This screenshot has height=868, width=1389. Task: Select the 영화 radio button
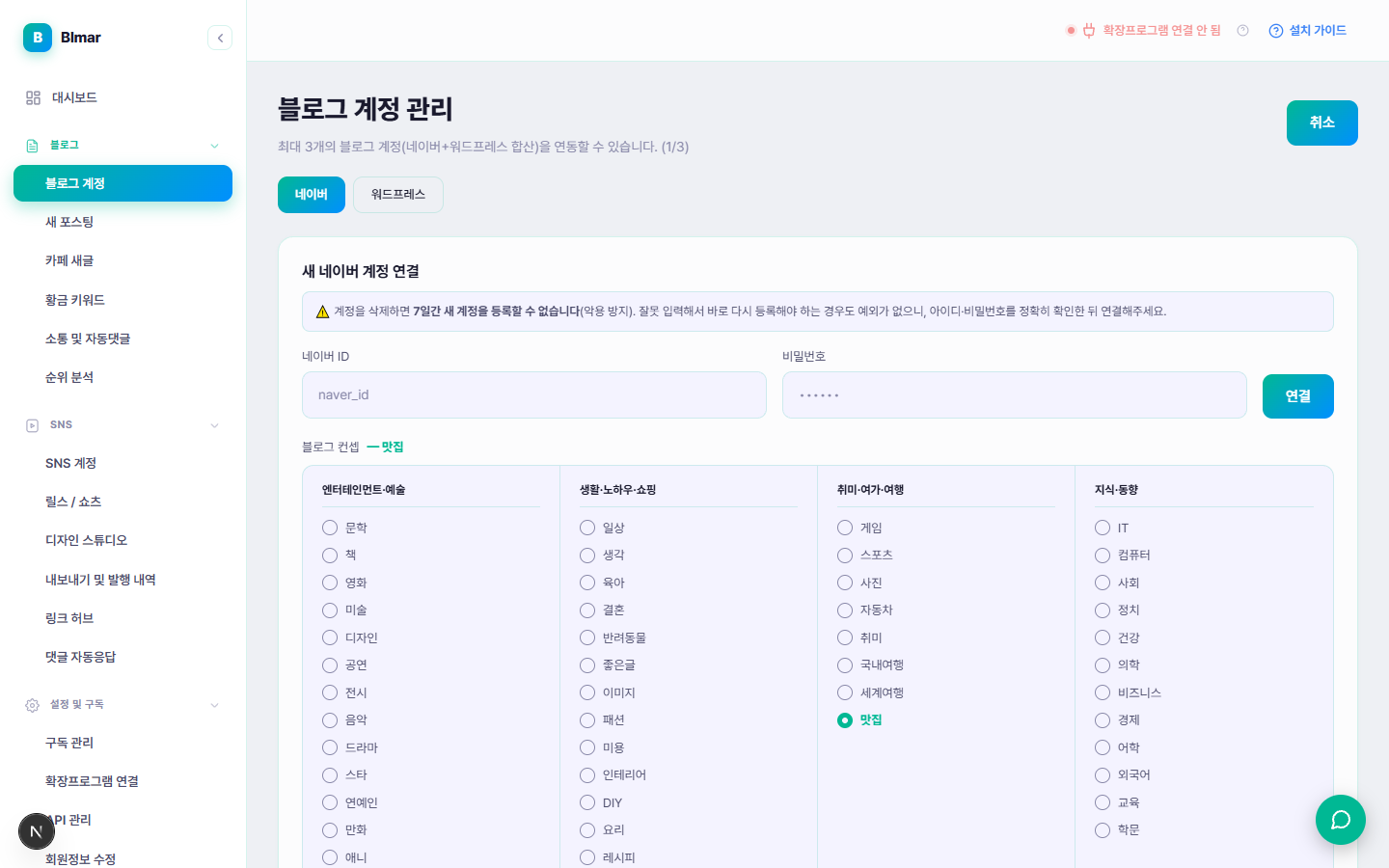point(330,583)
